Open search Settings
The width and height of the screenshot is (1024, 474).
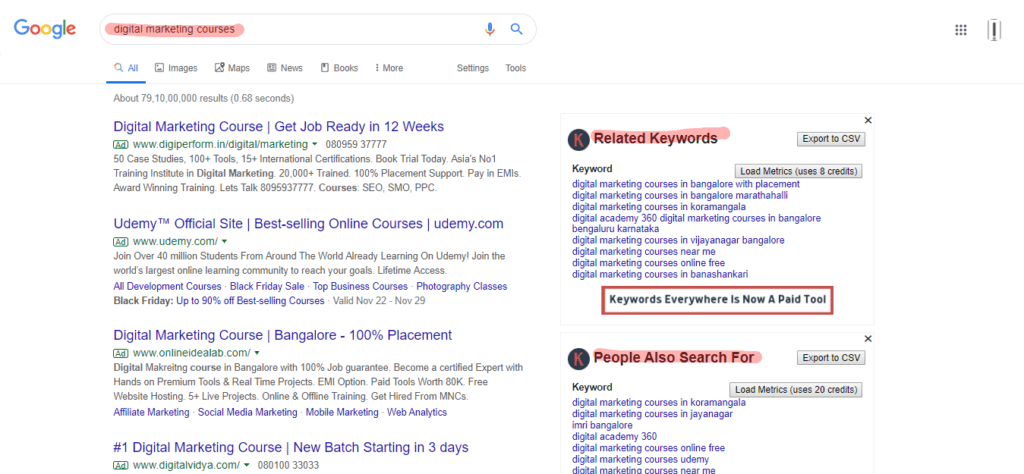[473, 68]
